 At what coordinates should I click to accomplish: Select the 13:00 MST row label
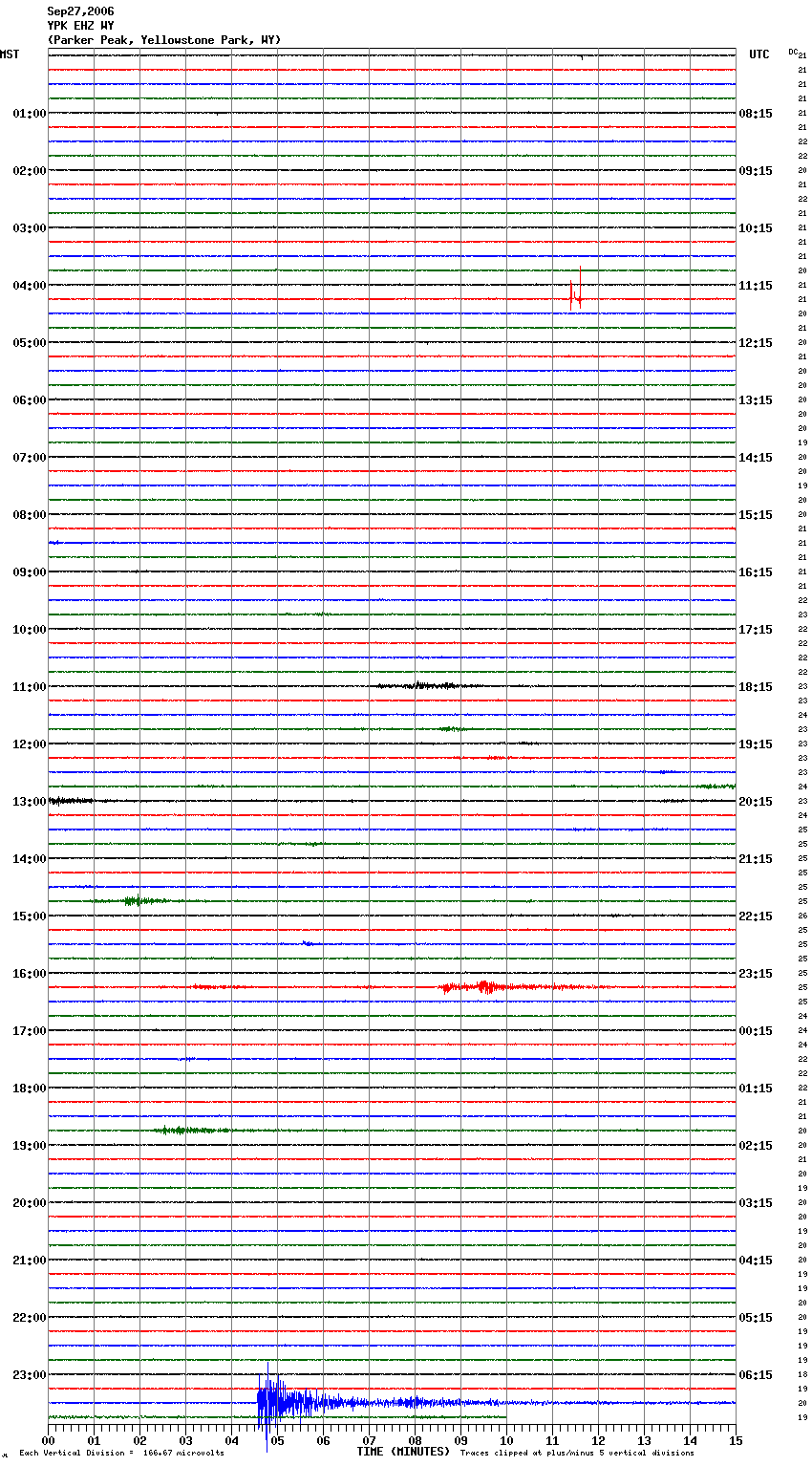[30, 802]
